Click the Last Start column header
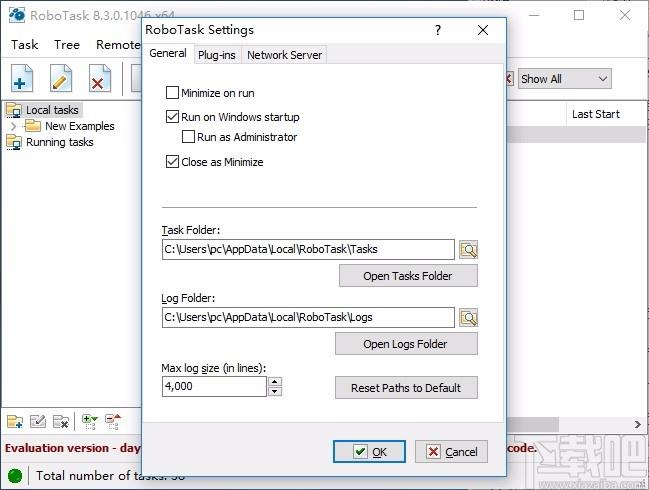This screenshot has height=490, width=649. pos(596,114)
